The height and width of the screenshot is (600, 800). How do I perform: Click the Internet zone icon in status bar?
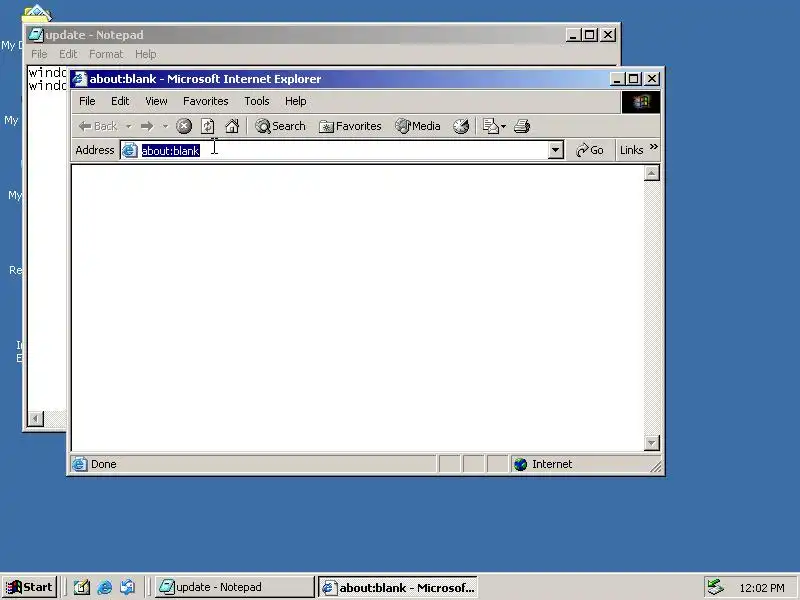(520, 464)
